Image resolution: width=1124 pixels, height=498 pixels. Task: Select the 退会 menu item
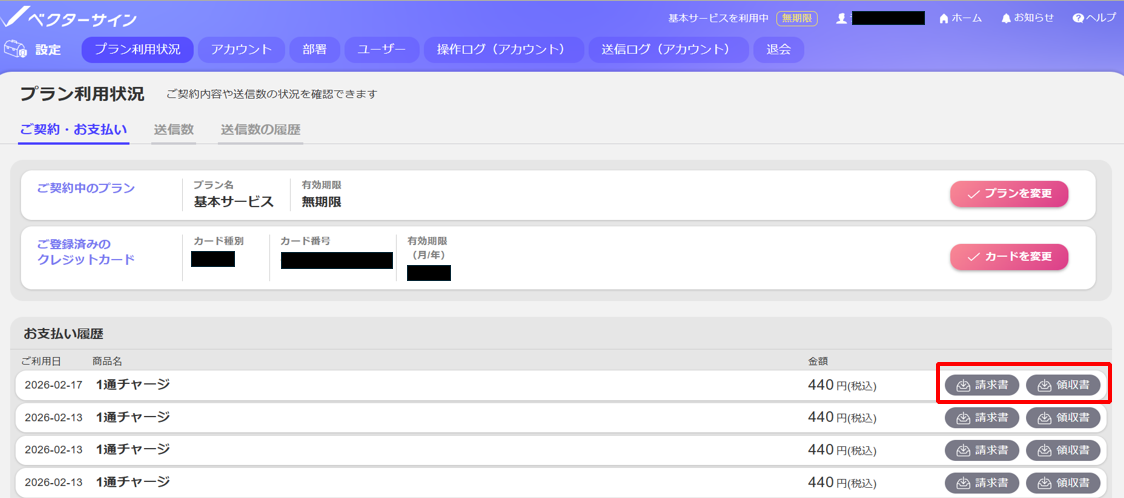[x=778, y=50]
